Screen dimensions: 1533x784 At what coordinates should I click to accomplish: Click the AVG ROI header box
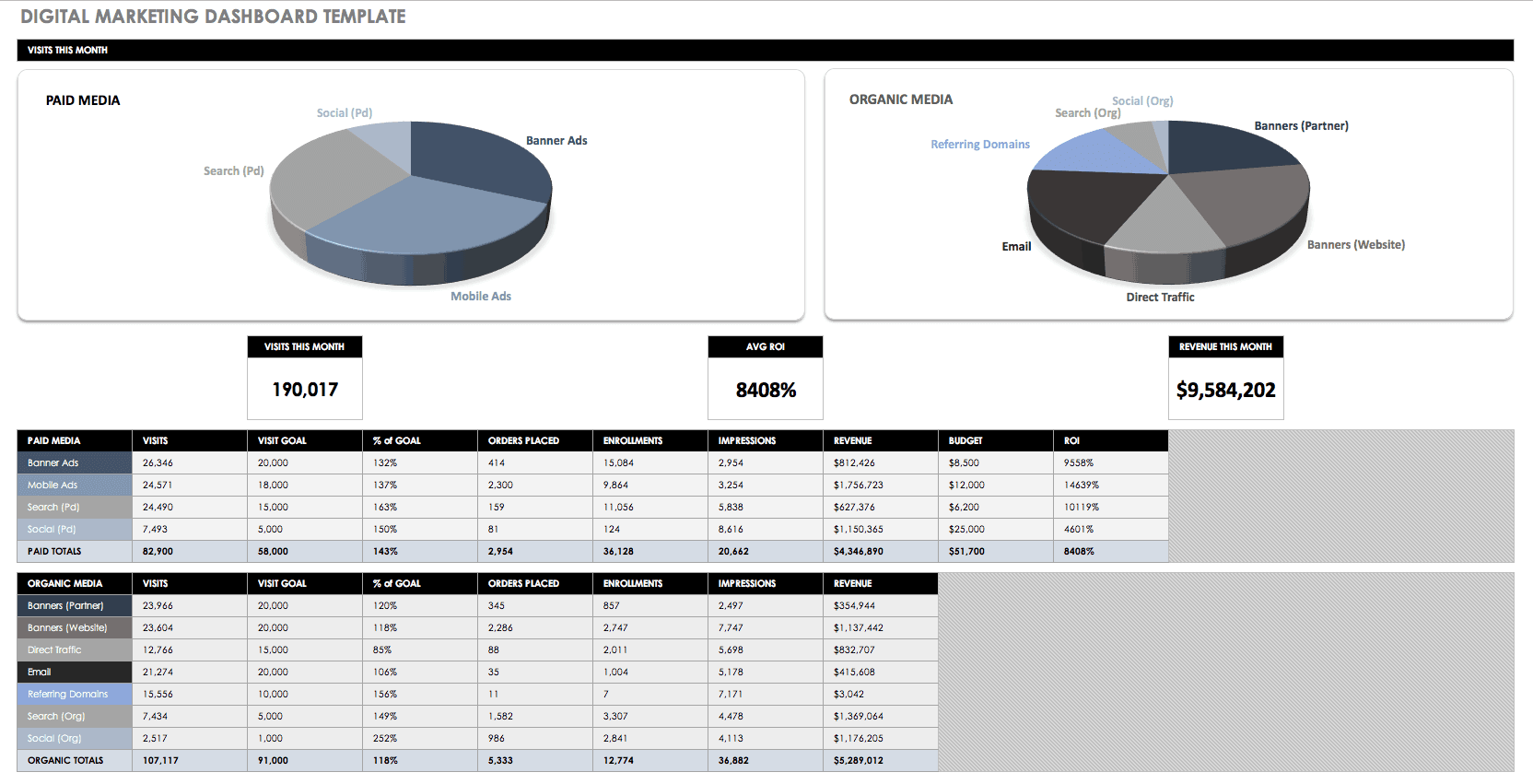[x=766, y=347]
